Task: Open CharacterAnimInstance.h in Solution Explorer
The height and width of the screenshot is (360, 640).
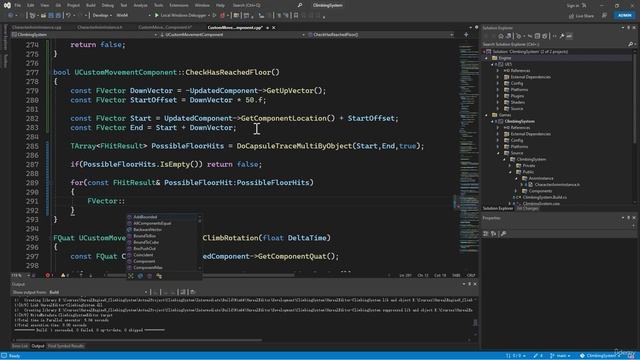Action: point(557,185)
